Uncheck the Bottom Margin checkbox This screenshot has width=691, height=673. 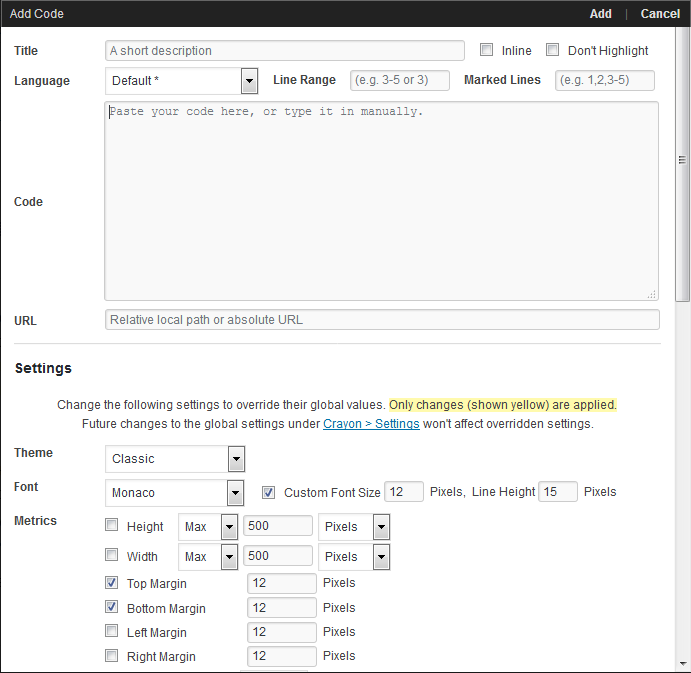pos(111,607)
